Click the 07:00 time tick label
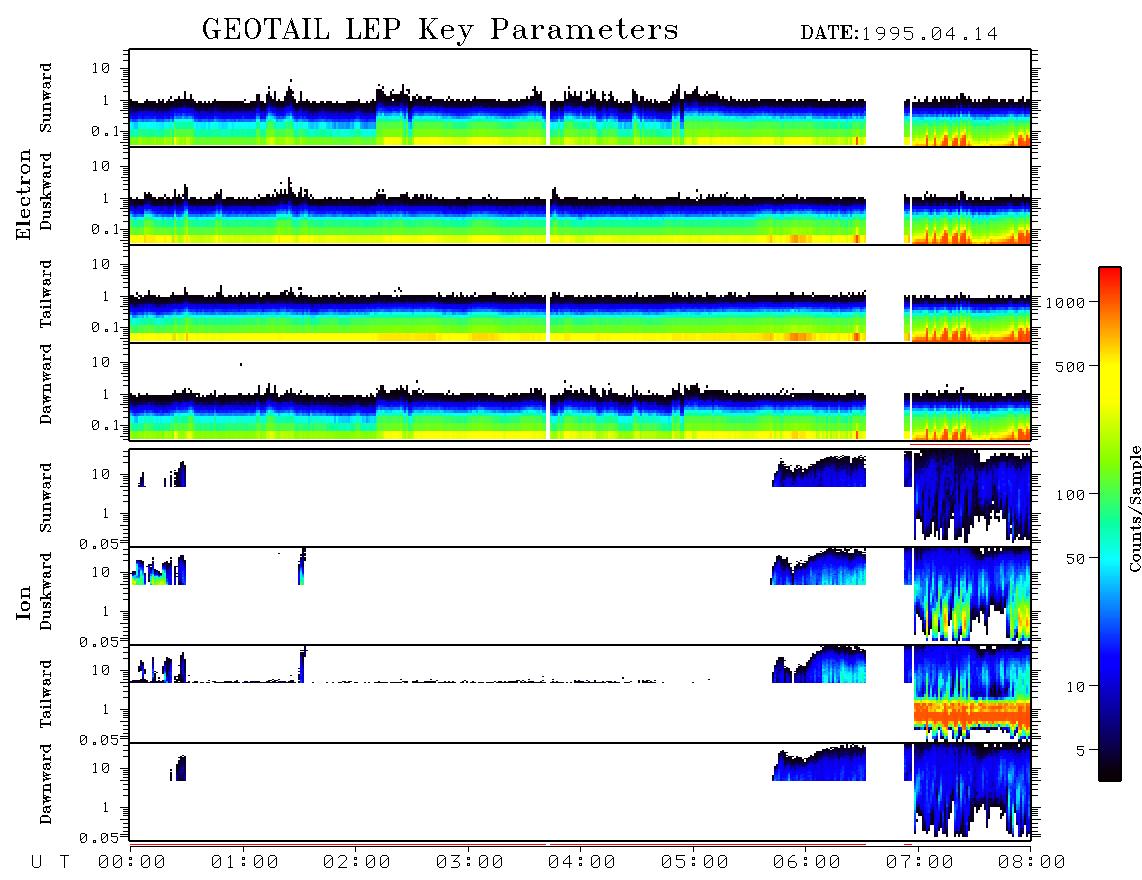 coord(920,862)
